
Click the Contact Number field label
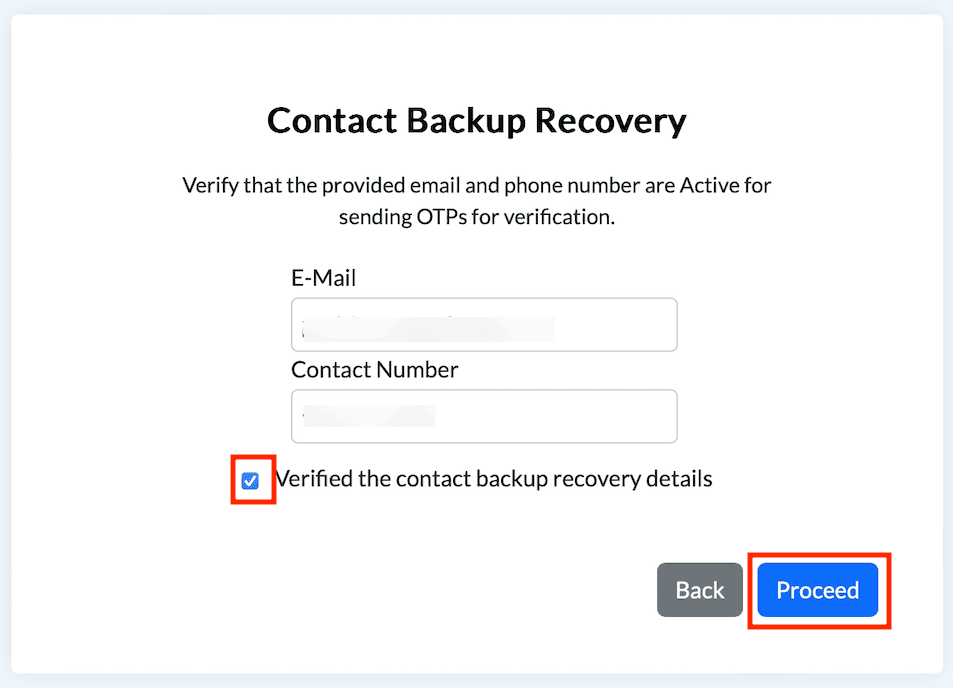(x=374, y=369)
